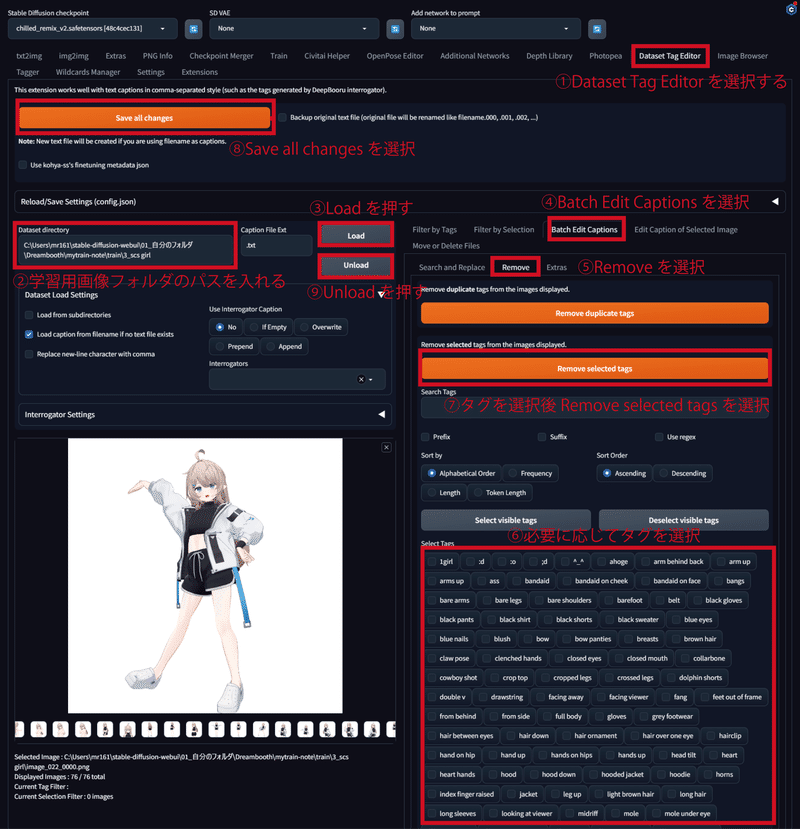
Task: Open Move or Delete Files tab
Action: coord(446,246)
